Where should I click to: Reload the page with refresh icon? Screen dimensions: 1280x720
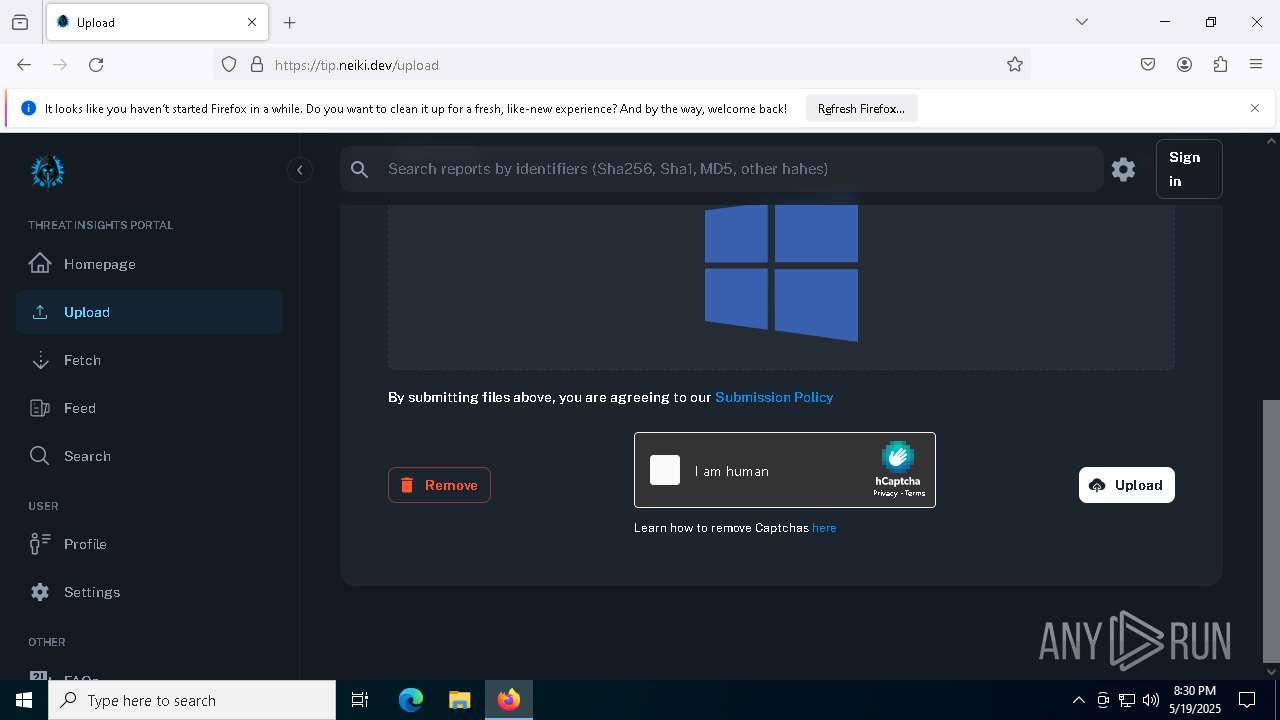point(96,65)
